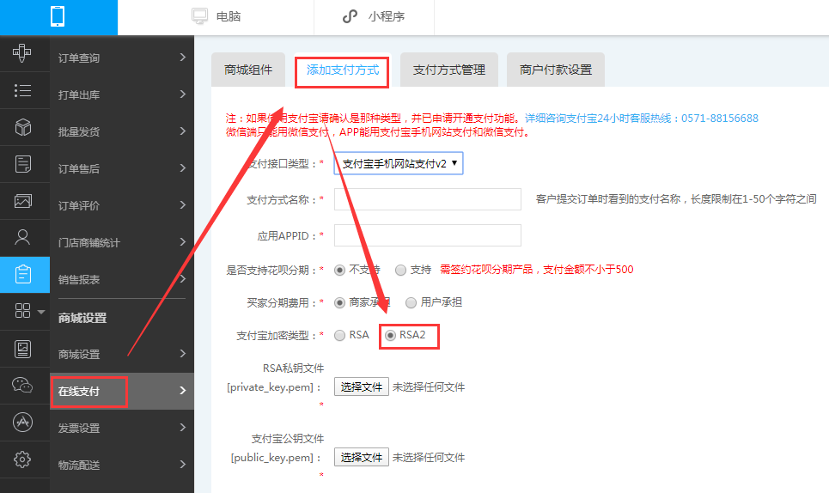Select 商家承担 for installment fee
The width and height of the screenshot is (830, 494).
point(340,303)
